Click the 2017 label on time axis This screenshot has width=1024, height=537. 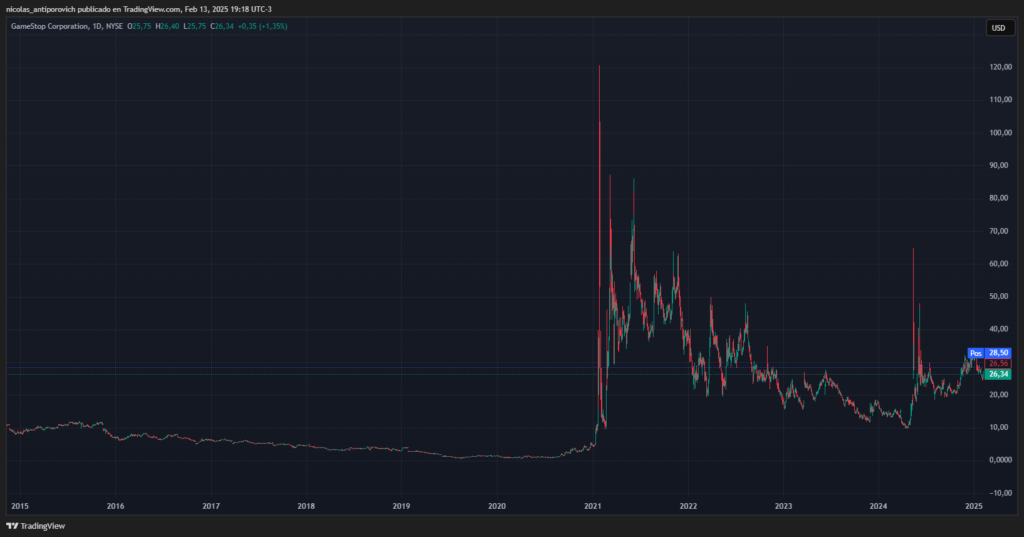[211, 506]
